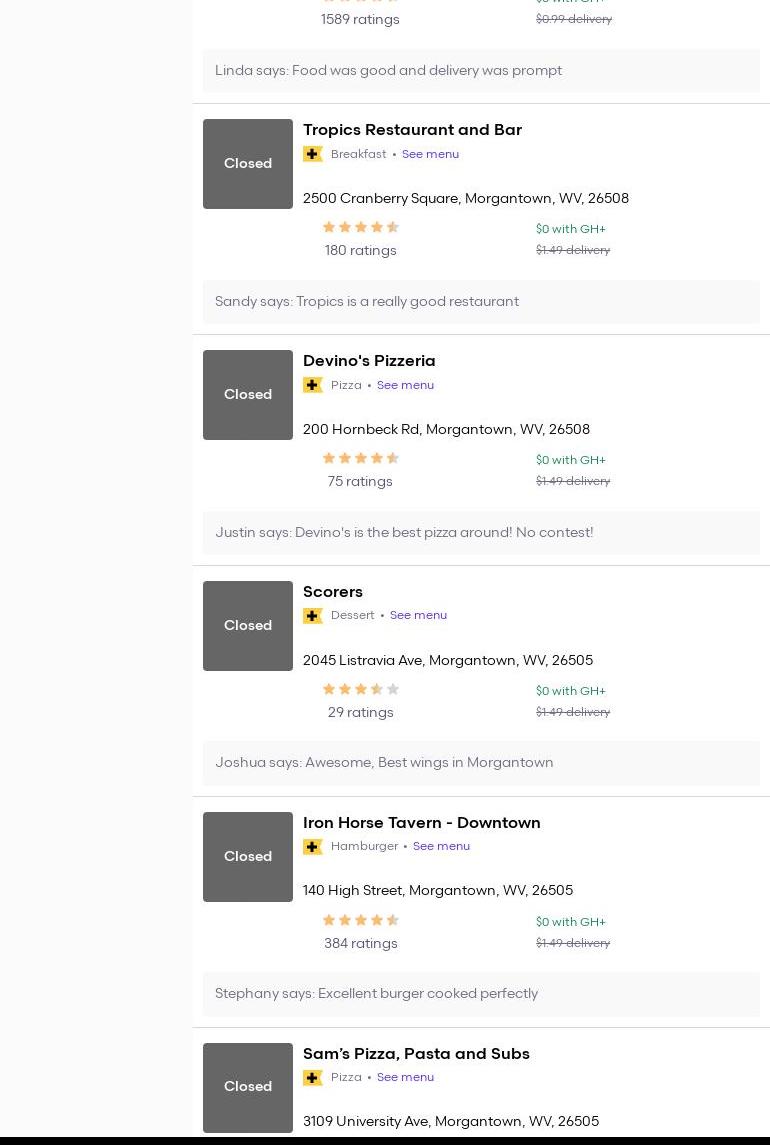The width and height of the screenshot is (770, 1145).
Task: Click the Closed thumbnail for Scorers
Action: [x=248, y=626]
